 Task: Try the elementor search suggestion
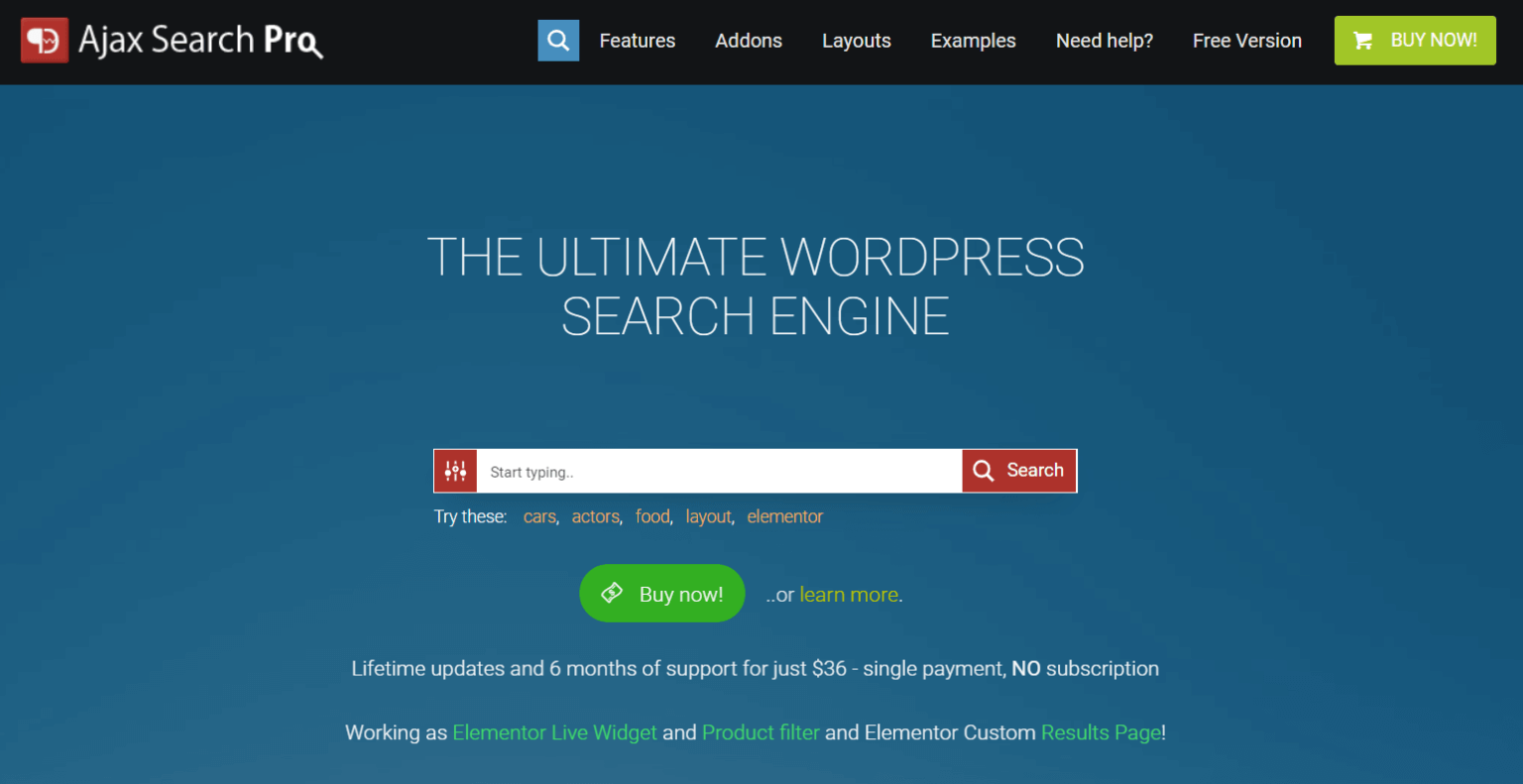(x=785, y=516)
